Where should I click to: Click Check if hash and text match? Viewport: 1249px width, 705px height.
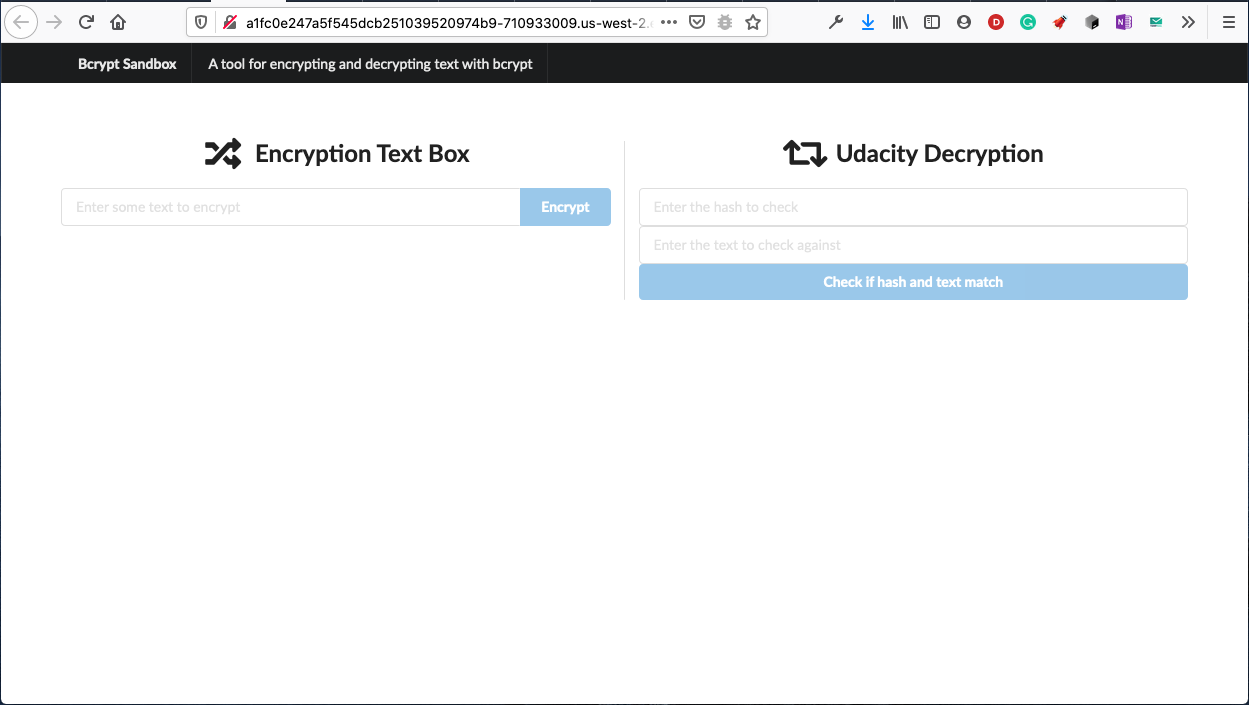tap(912, 282)
